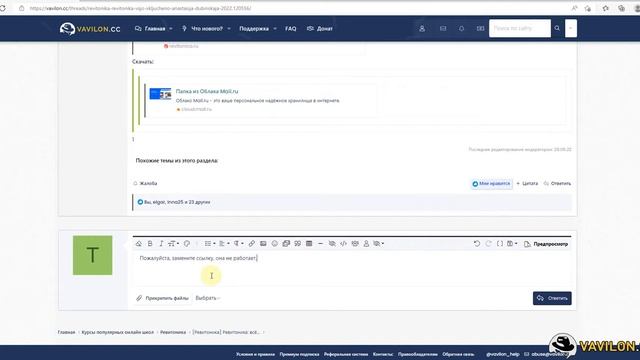640x360 pixels.
Task: Open the notifications bell icon
Action: (x=462, y=29)
